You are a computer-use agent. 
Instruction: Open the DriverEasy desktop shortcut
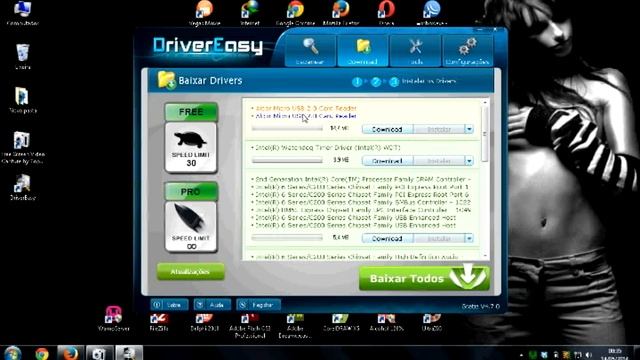coord(22,187)
